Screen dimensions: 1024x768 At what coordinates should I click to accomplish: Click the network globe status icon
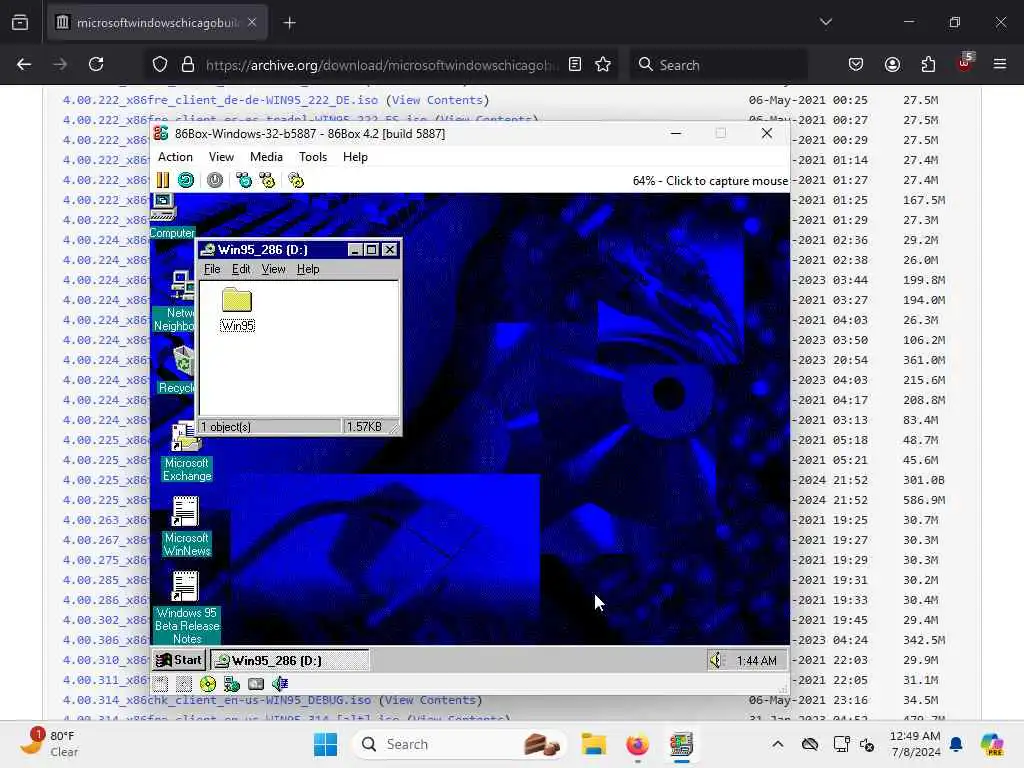pos(232,684)
